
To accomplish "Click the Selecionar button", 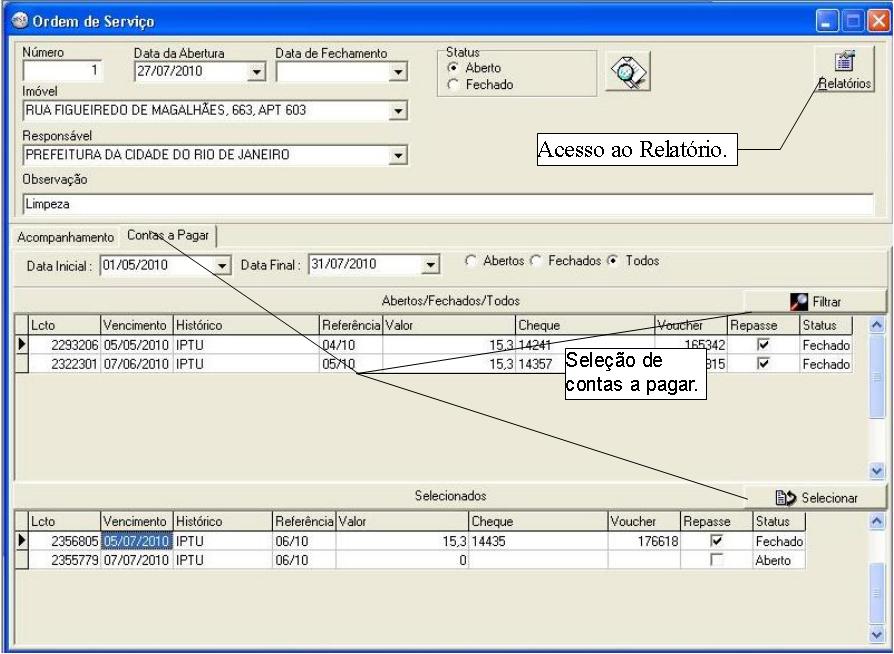I will pos(815,497).
